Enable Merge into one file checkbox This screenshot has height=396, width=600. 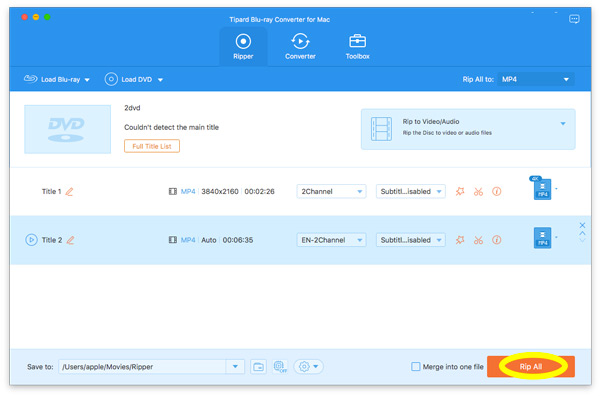click(416, 367)
